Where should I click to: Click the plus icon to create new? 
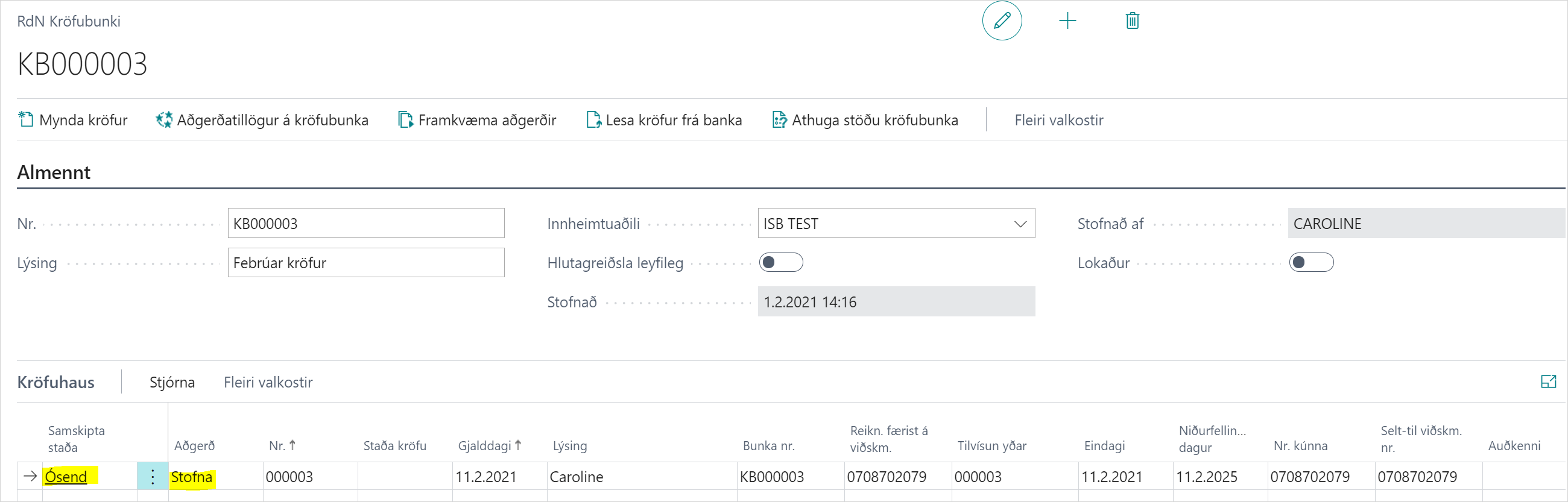pyautogui.click(x=1067, y=21)
